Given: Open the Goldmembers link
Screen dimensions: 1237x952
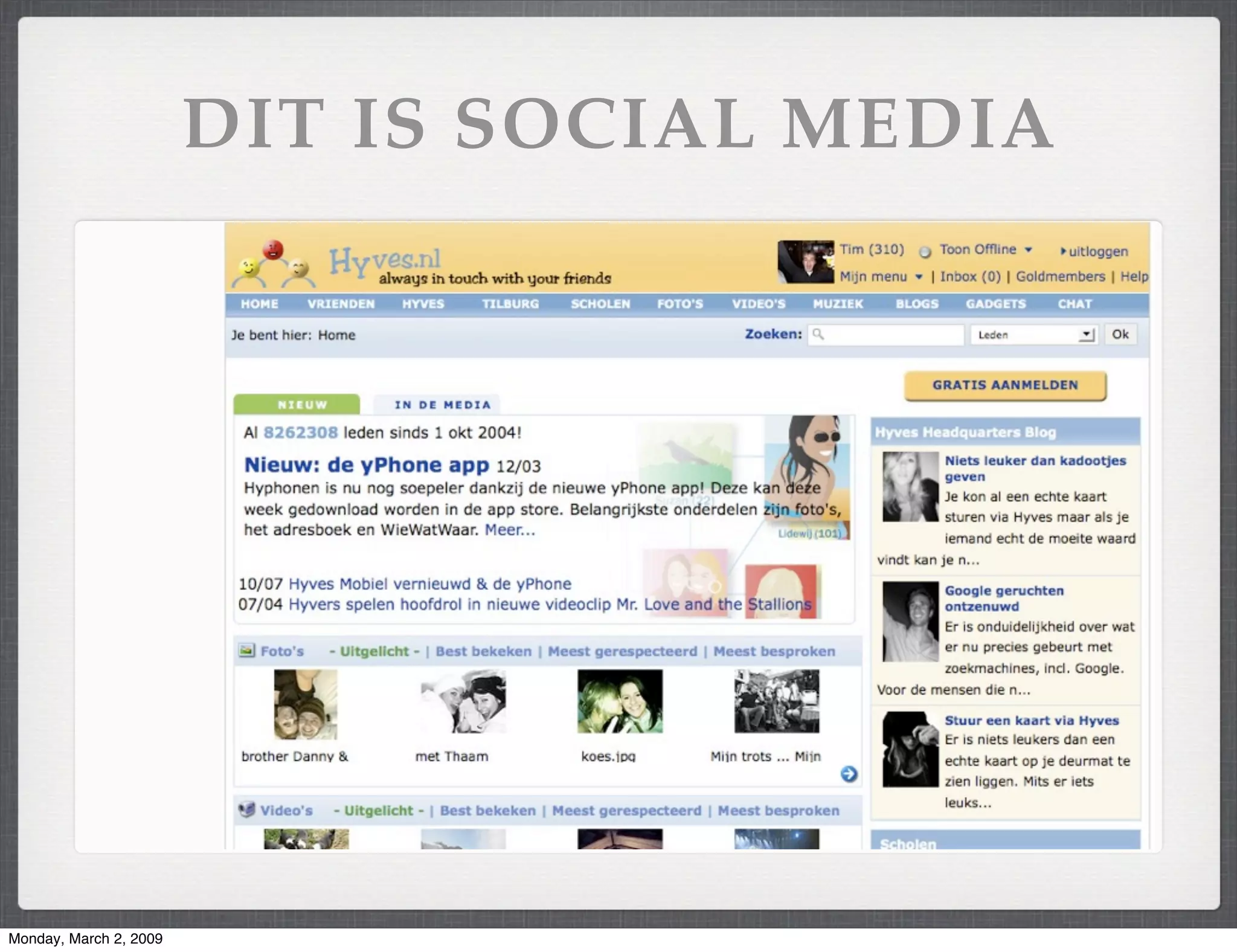Looking at the screenshot, I should point(1060,277).
